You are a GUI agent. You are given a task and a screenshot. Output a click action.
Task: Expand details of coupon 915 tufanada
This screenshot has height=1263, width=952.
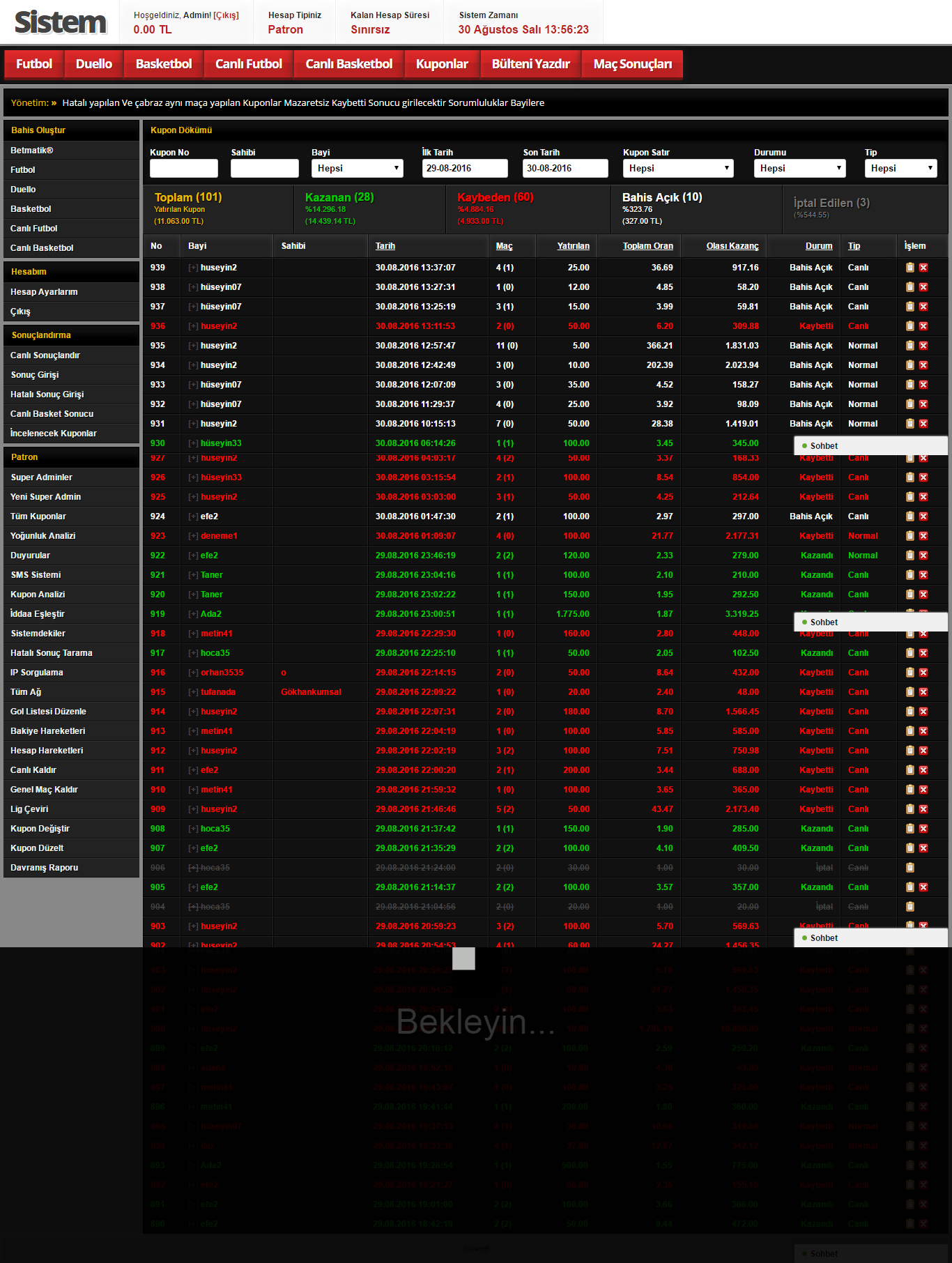193,692
